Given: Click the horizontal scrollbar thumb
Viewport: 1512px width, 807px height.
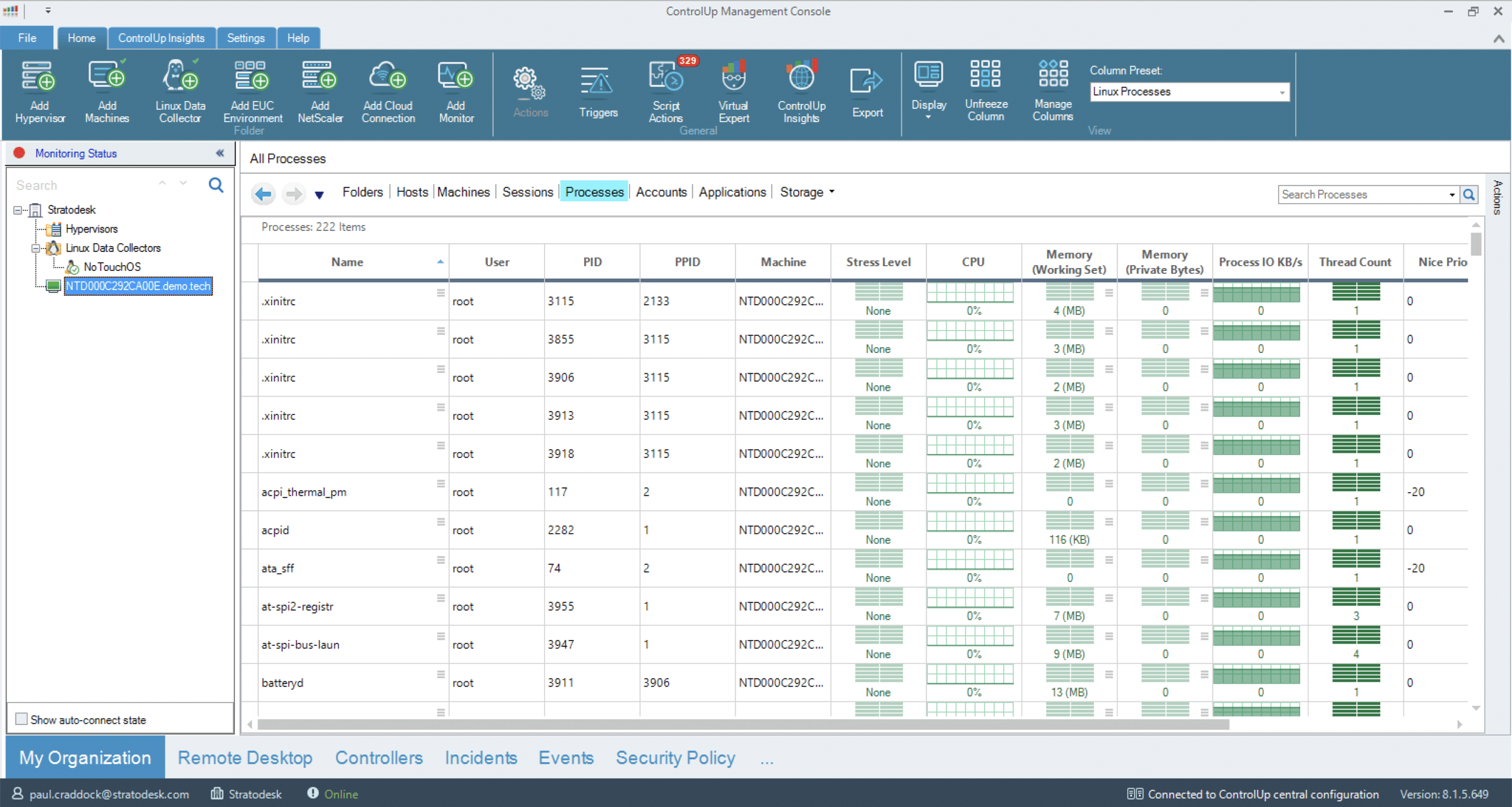Looking at the screenshot, I should 743,724.
